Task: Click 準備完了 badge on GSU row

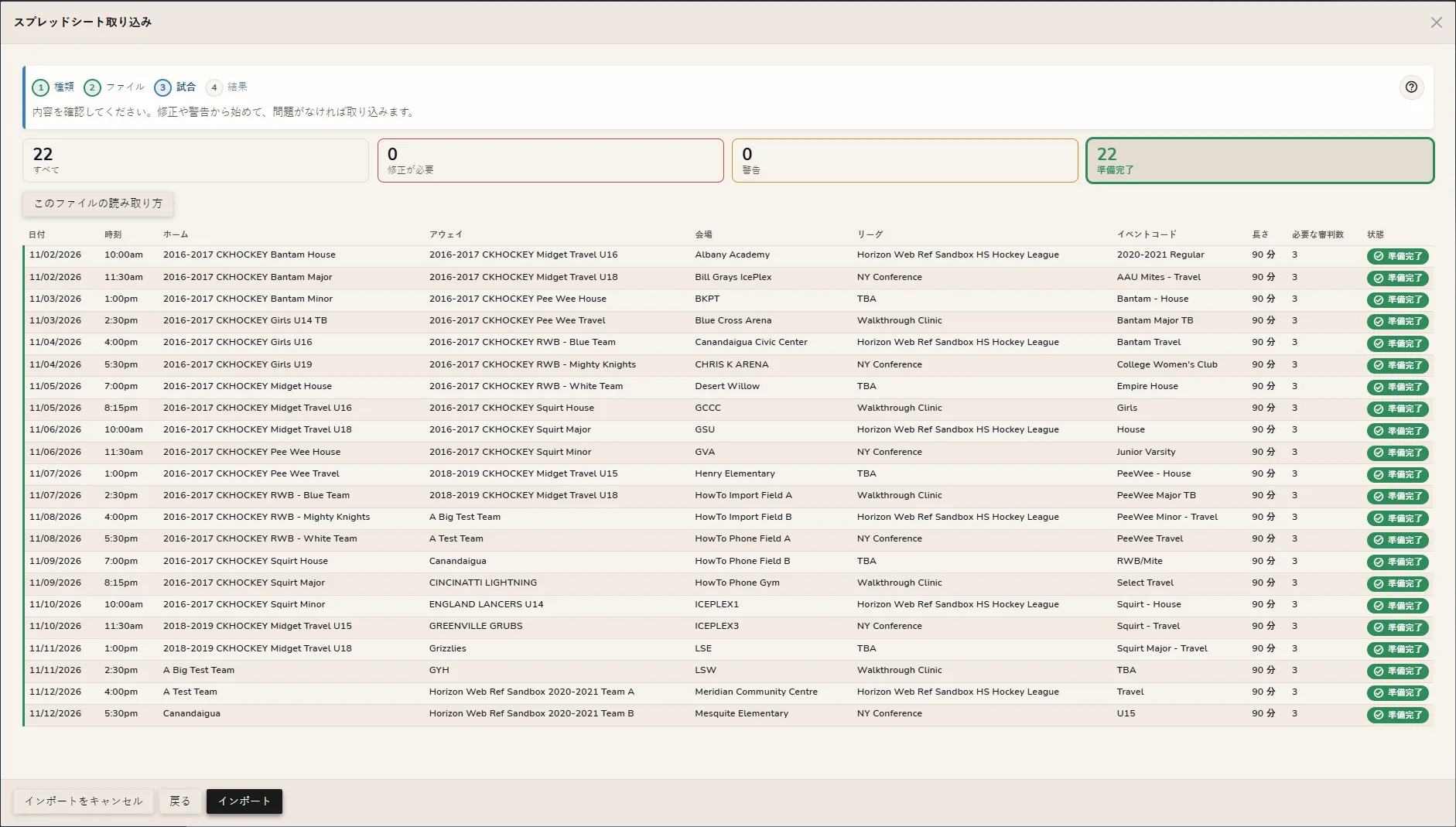Action: point(1397,431)
